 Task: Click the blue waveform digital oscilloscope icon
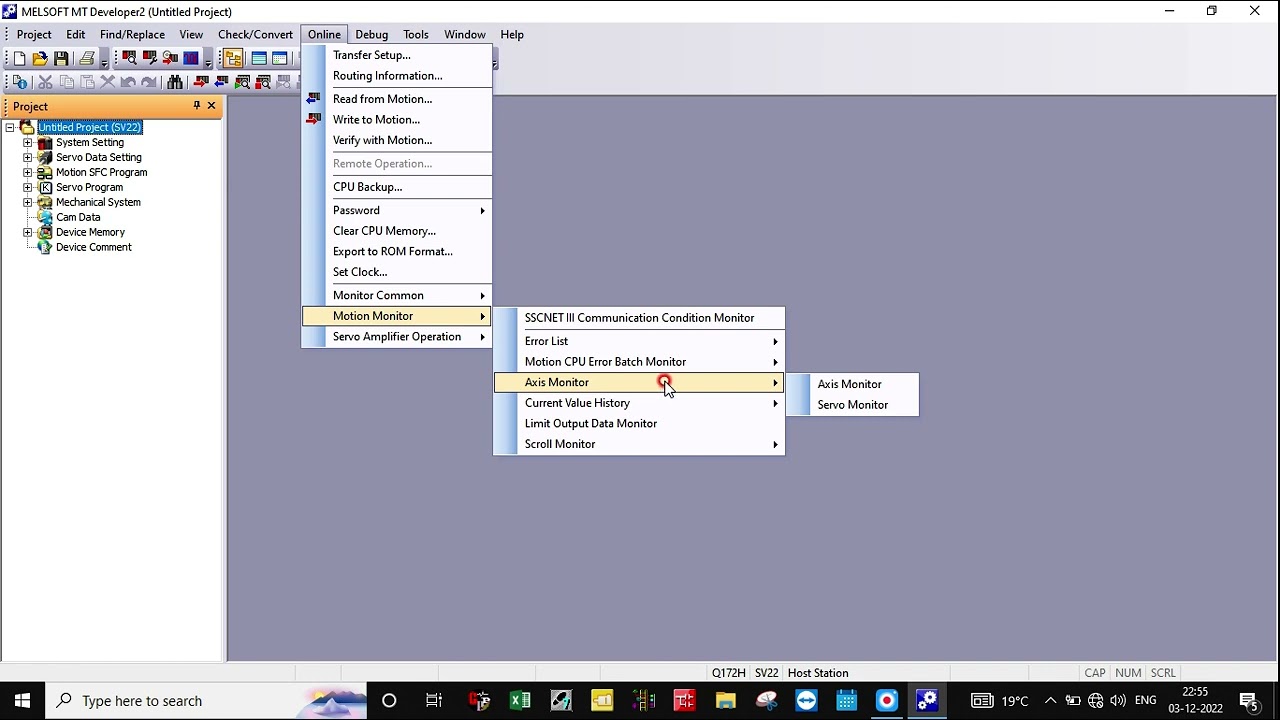coord(191,58)
